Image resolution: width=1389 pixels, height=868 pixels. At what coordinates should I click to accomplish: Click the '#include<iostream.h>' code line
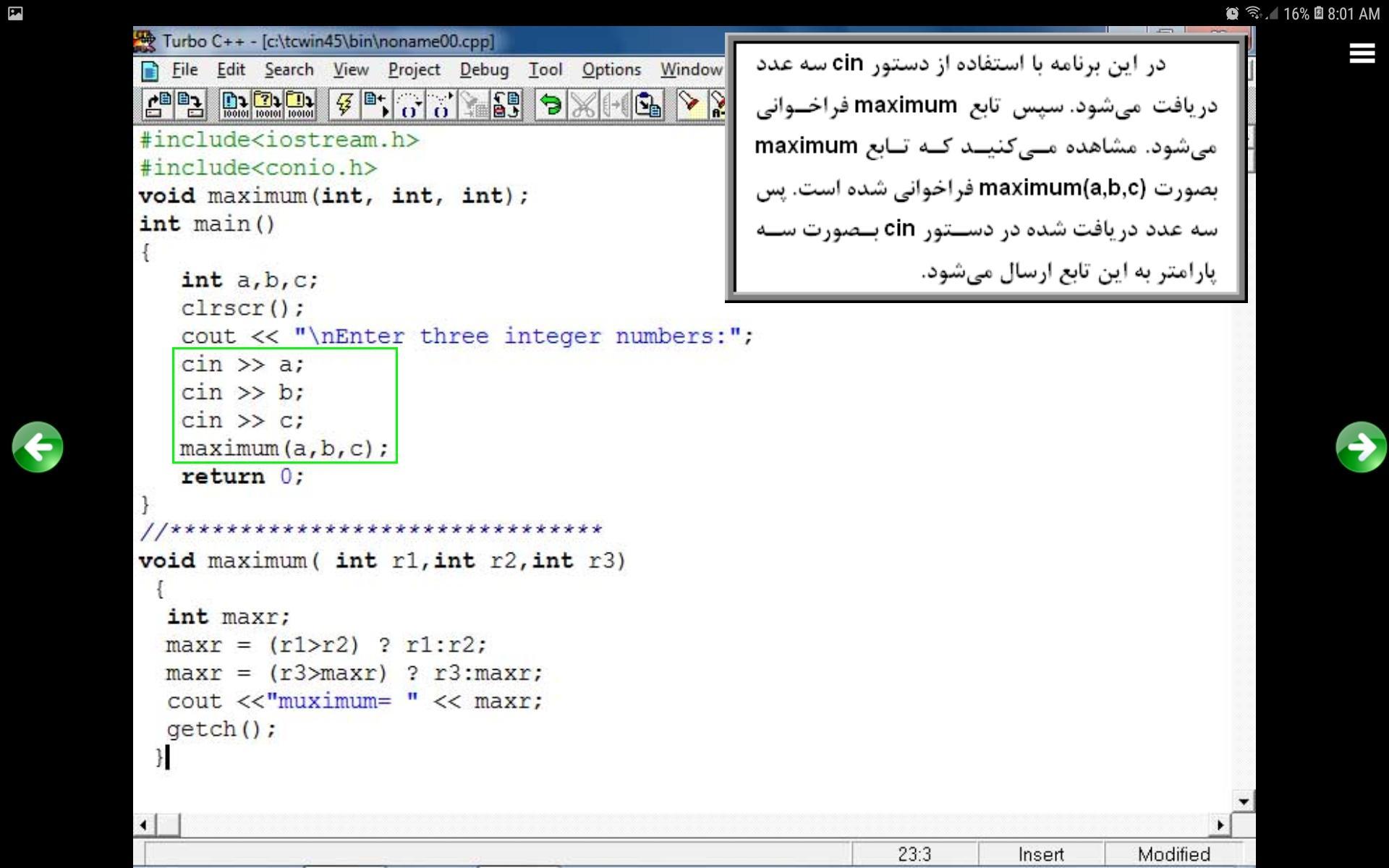(279, 140)
